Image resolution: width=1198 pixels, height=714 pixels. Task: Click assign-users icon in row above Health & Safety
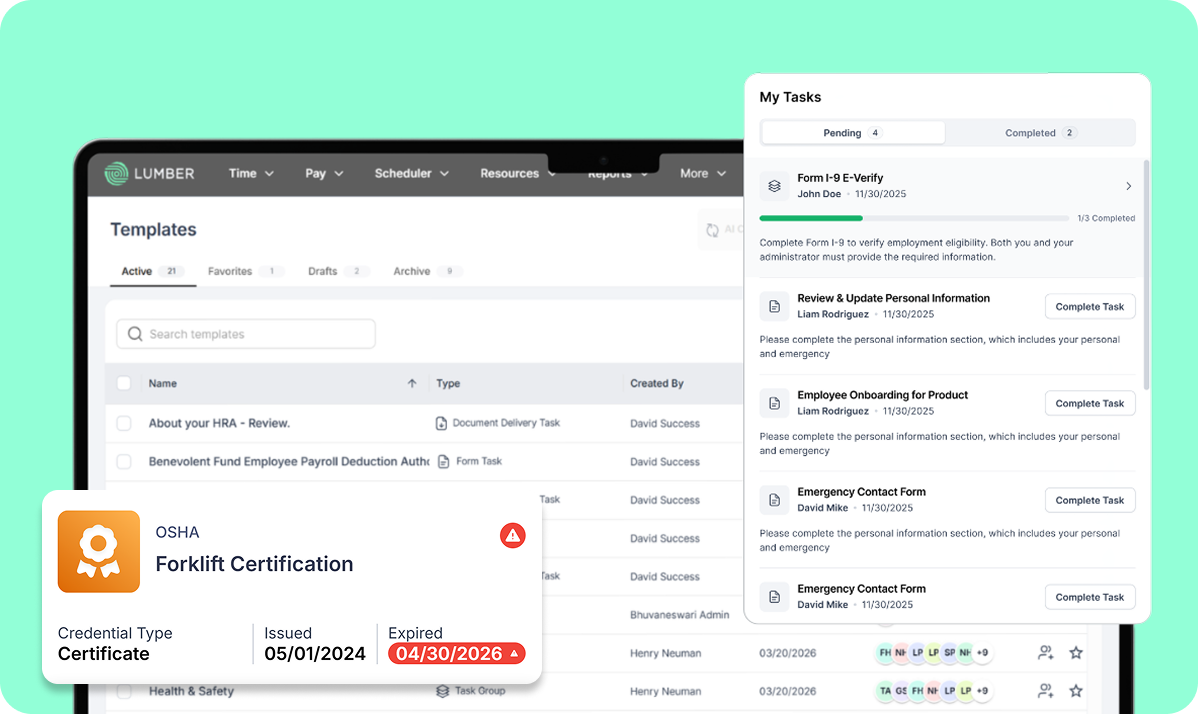(1045, 653)
